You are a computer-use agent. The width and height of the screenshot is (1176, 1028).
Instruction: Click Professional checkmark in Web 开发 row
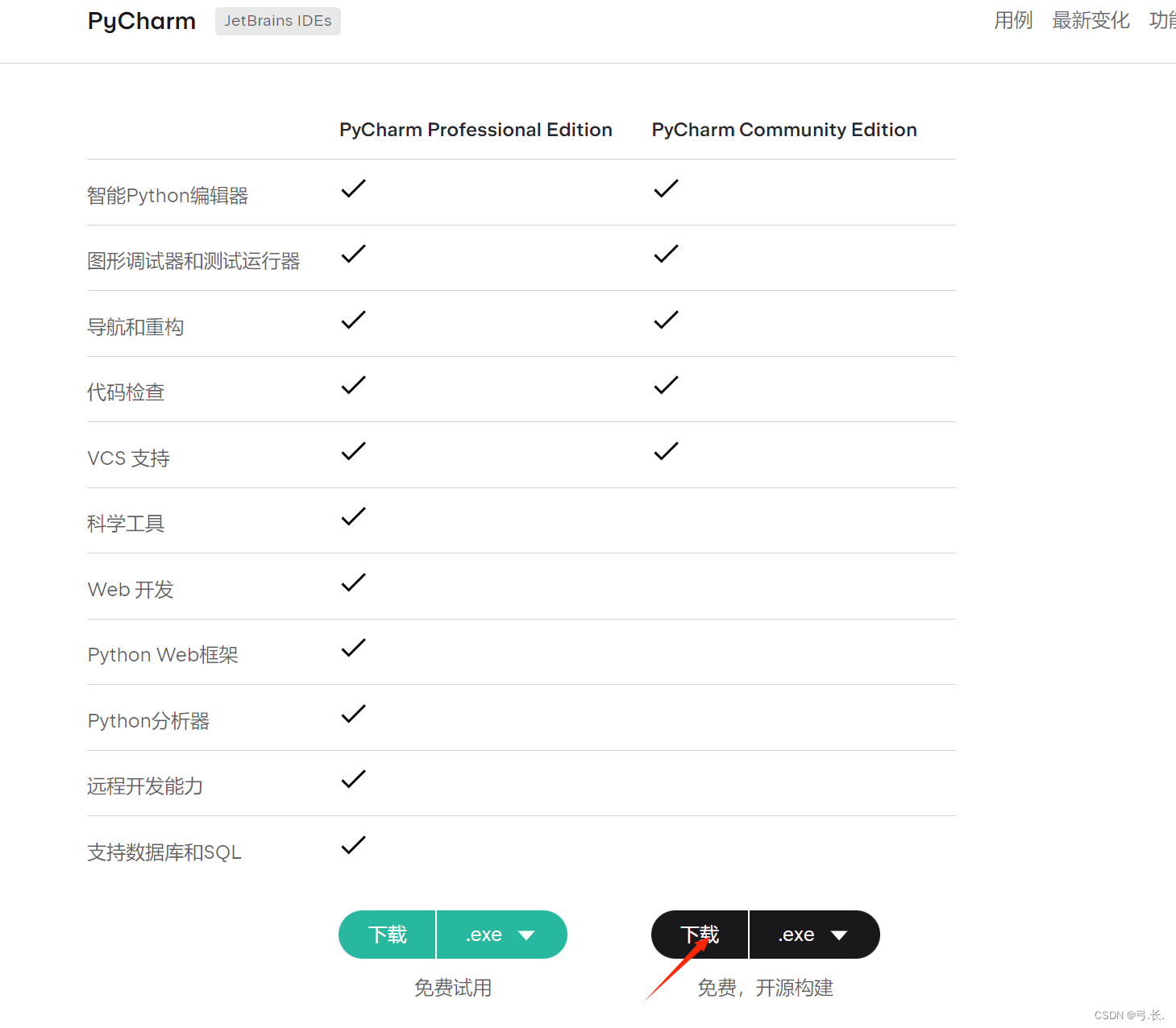click(x=353, y=582)
